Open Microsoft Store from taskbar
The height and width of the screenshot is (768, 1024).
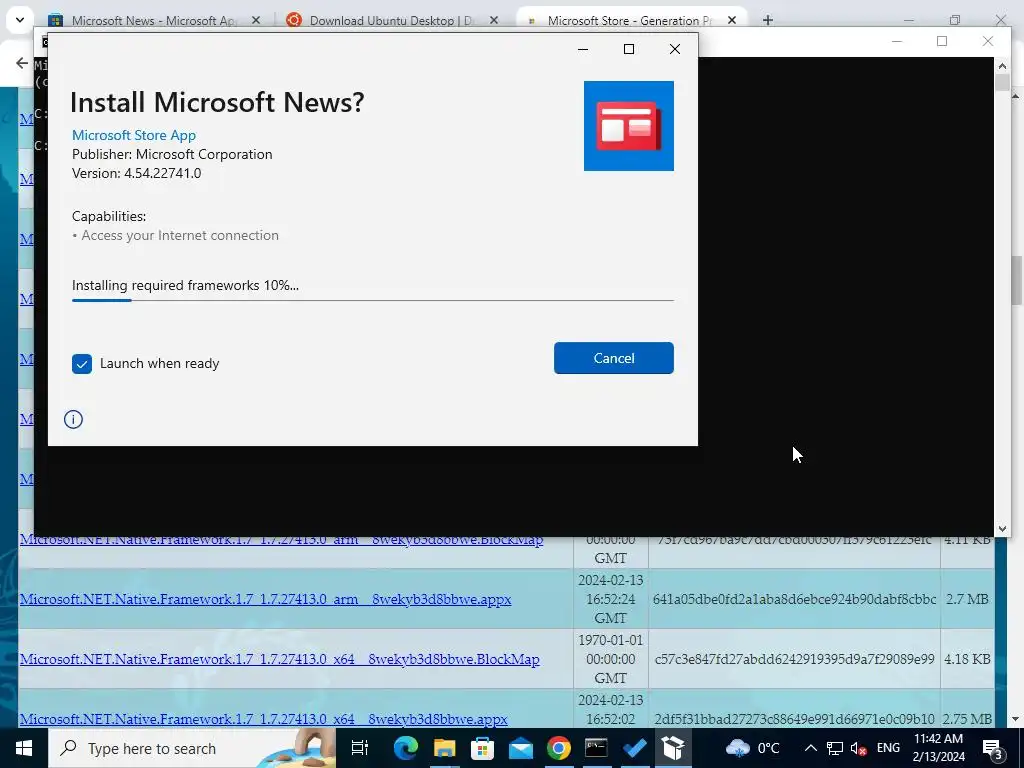[482, 748]
